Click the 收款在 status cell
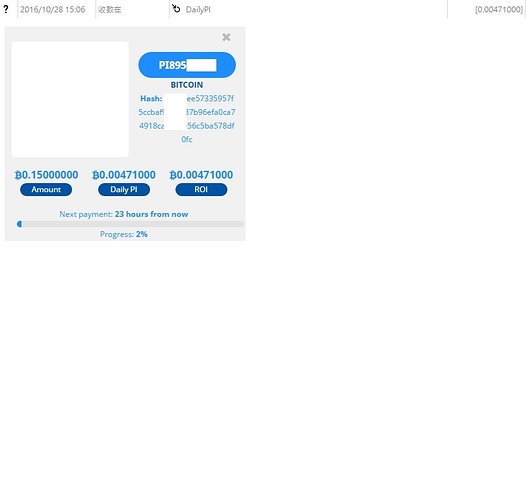The width and height of the screenshot is (526, 500). (110, 10)
